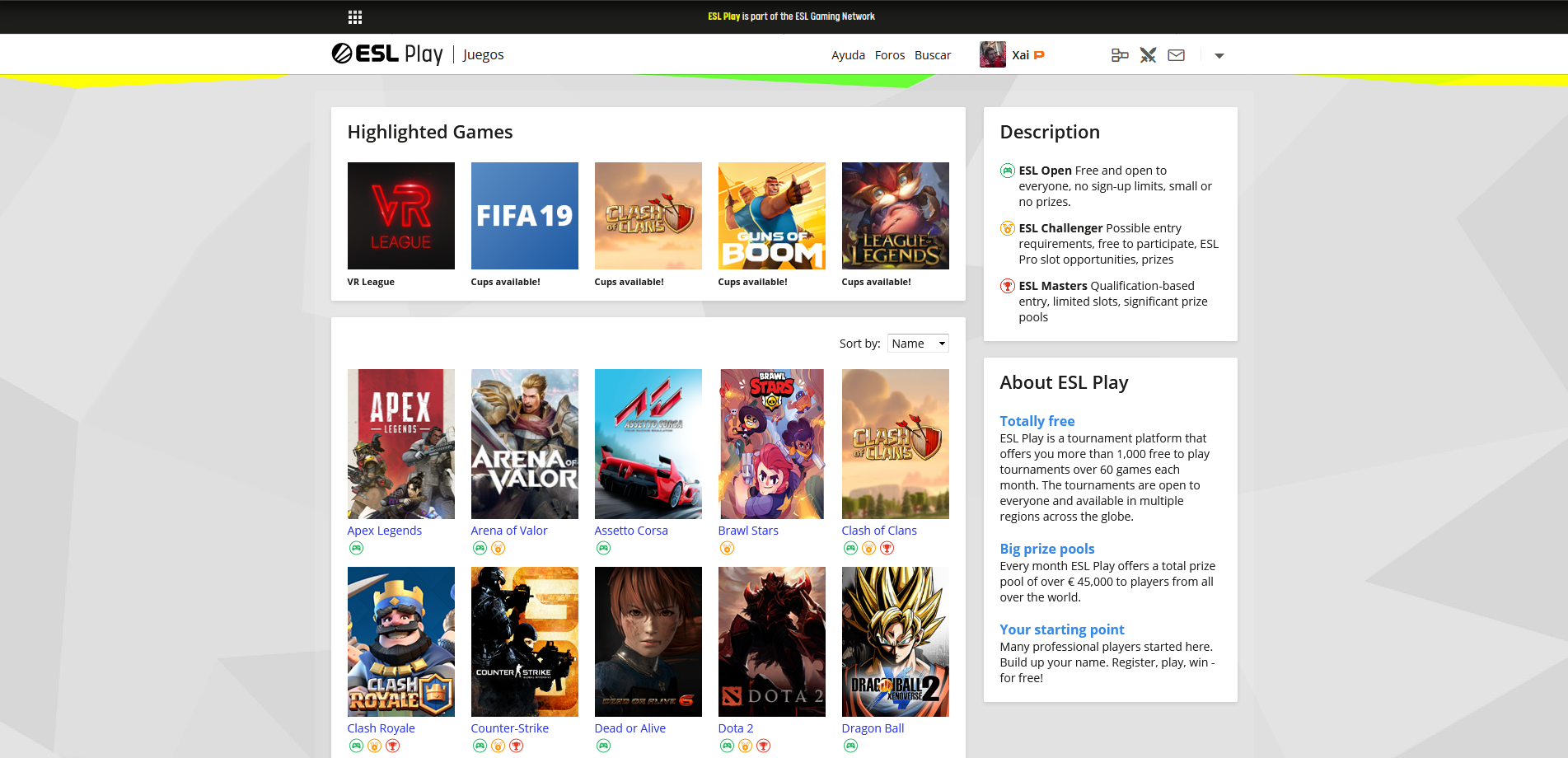Go to the Juegos section
The image size is (1568, 758).
(483, 55)
